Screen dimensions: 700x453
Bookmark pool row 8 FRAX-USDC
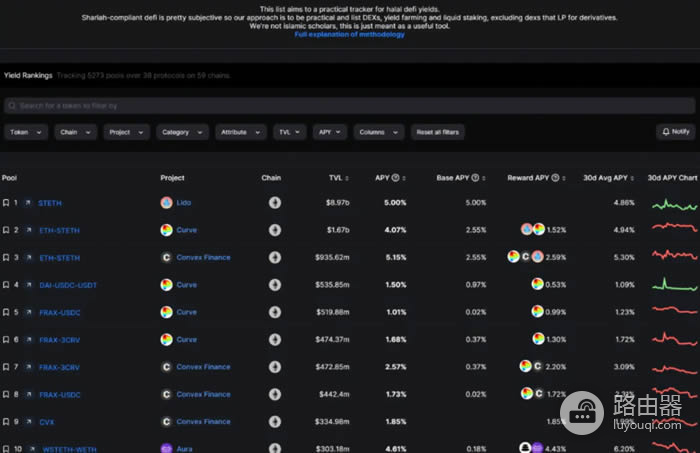coord(6,395)
